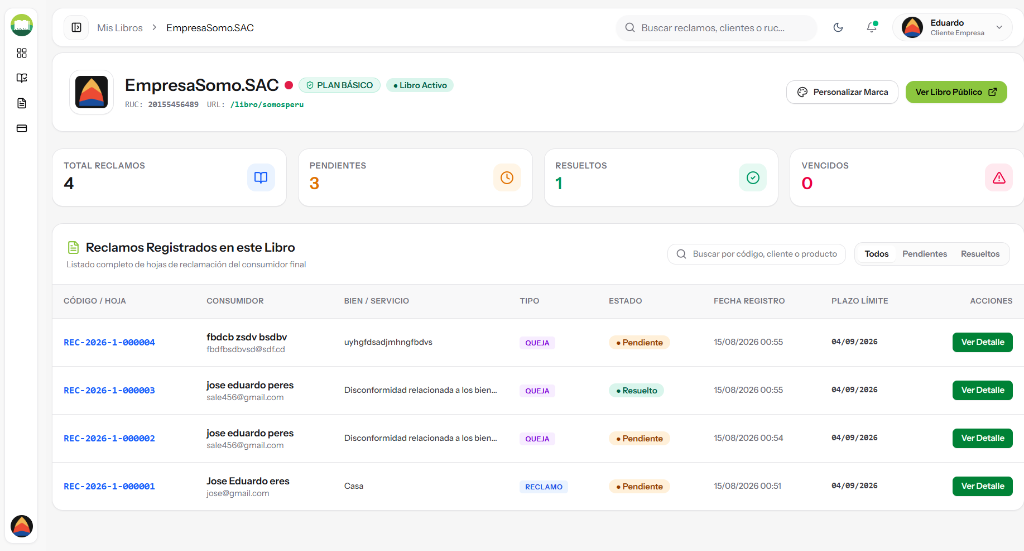Click the Eduardo user avatar
The image size is (1024, 551).
pyautogui.click(x=912, y=27)
